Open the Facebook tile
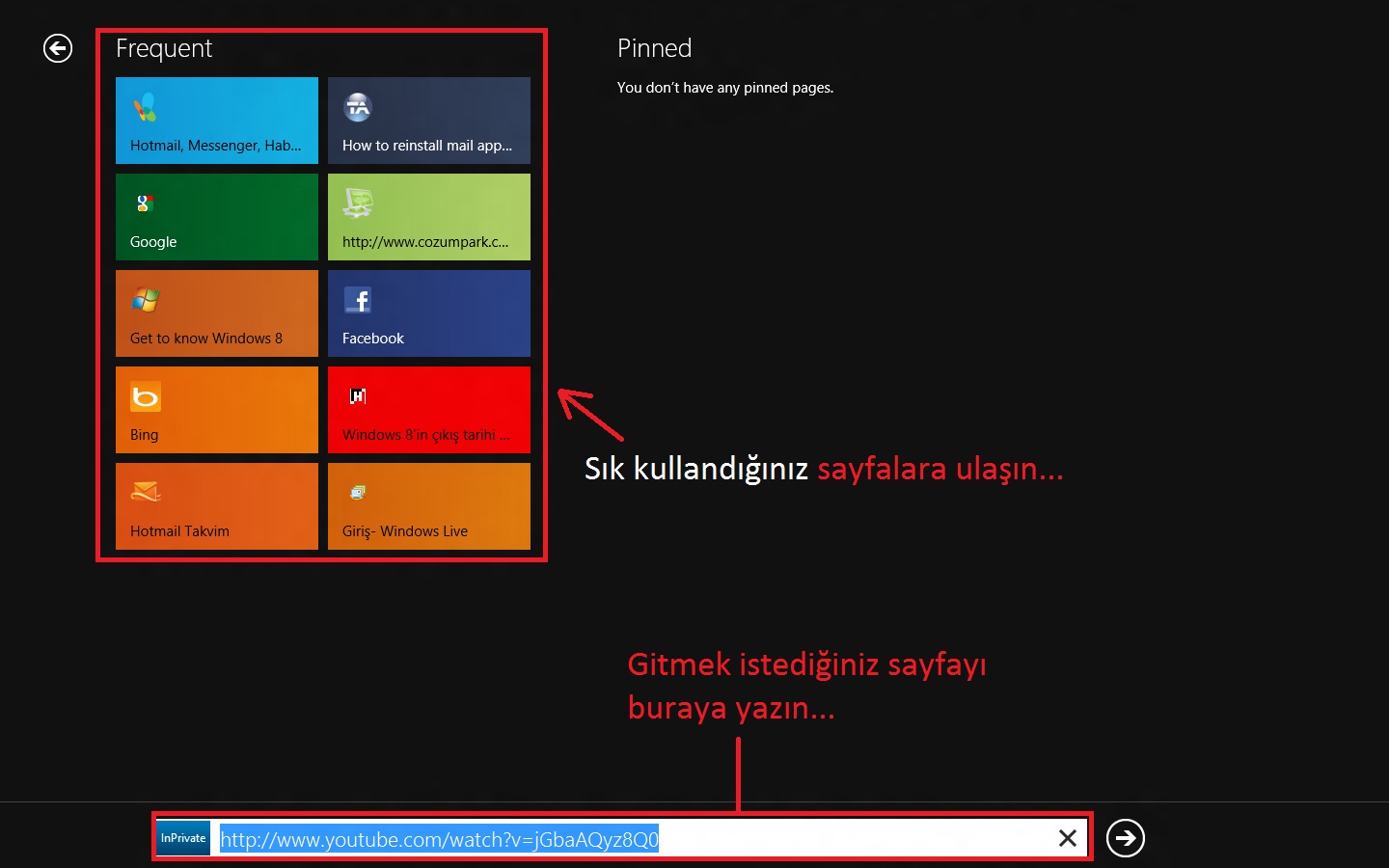Viewport: 1389px width, 868px height. tap(429, 313)
